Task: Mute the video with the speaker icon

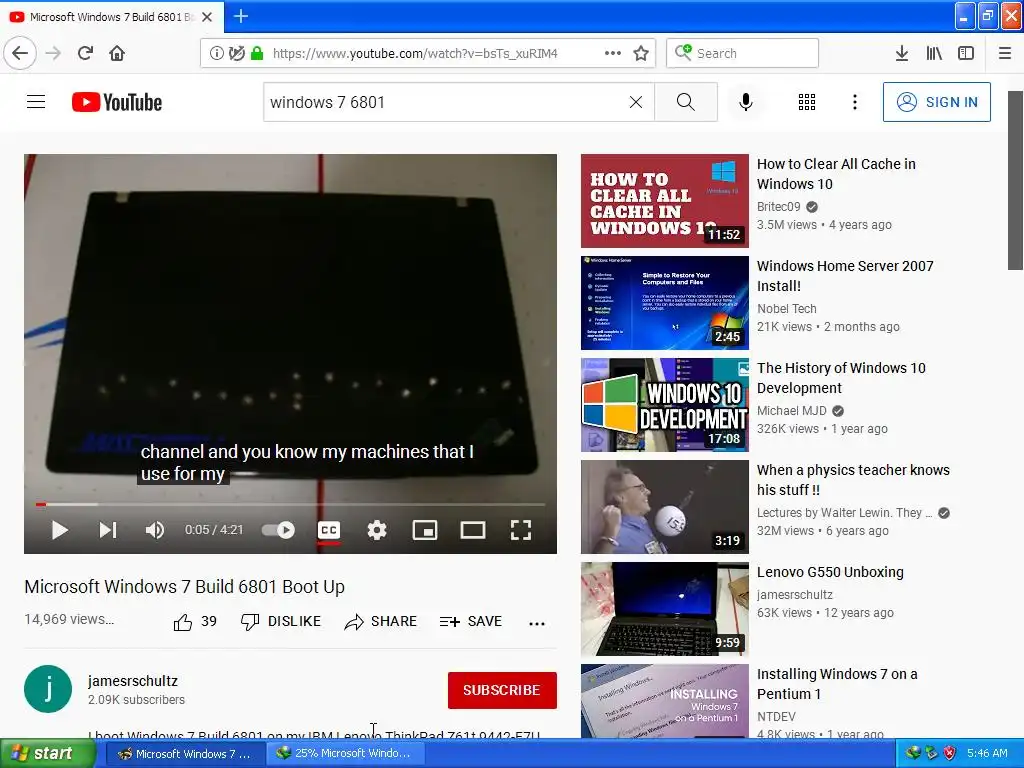Action: [x=155, y=530]
